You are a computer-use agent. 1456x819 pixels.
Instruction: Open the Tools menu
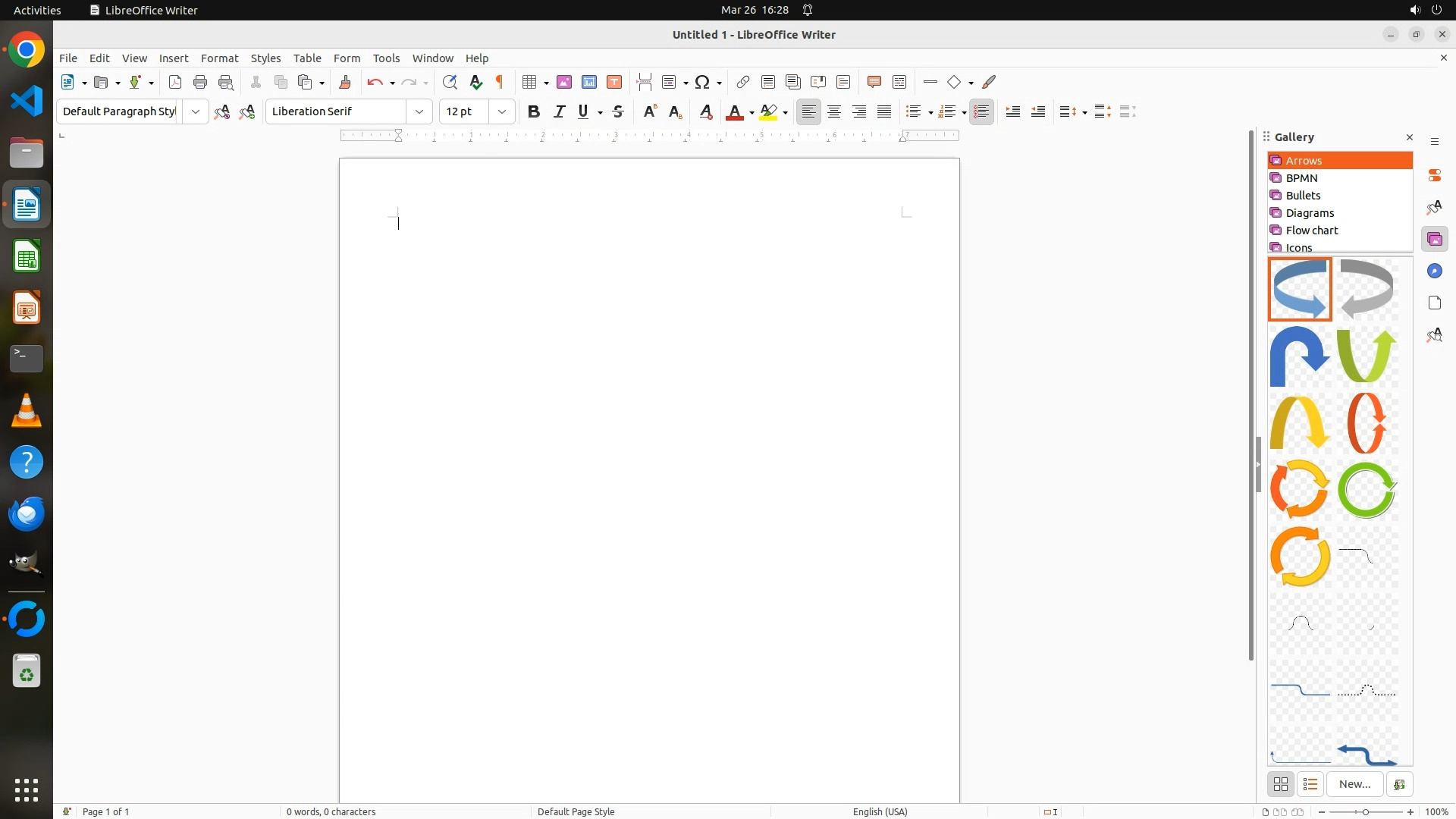point(386,58)
